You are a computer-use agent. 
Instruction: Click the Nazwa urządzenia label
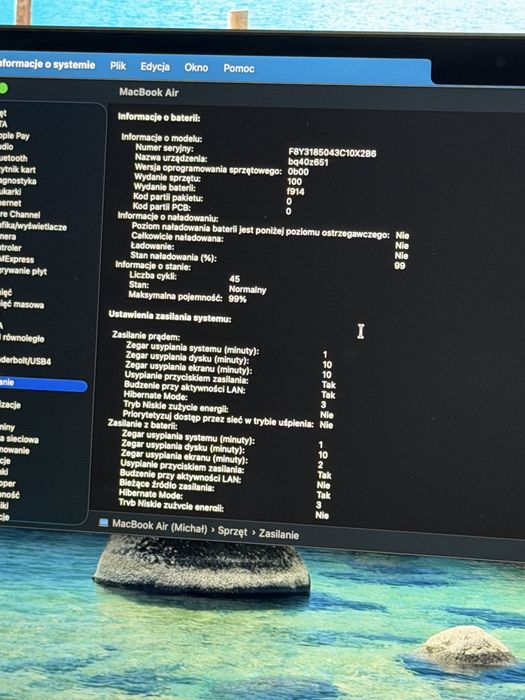171,158
